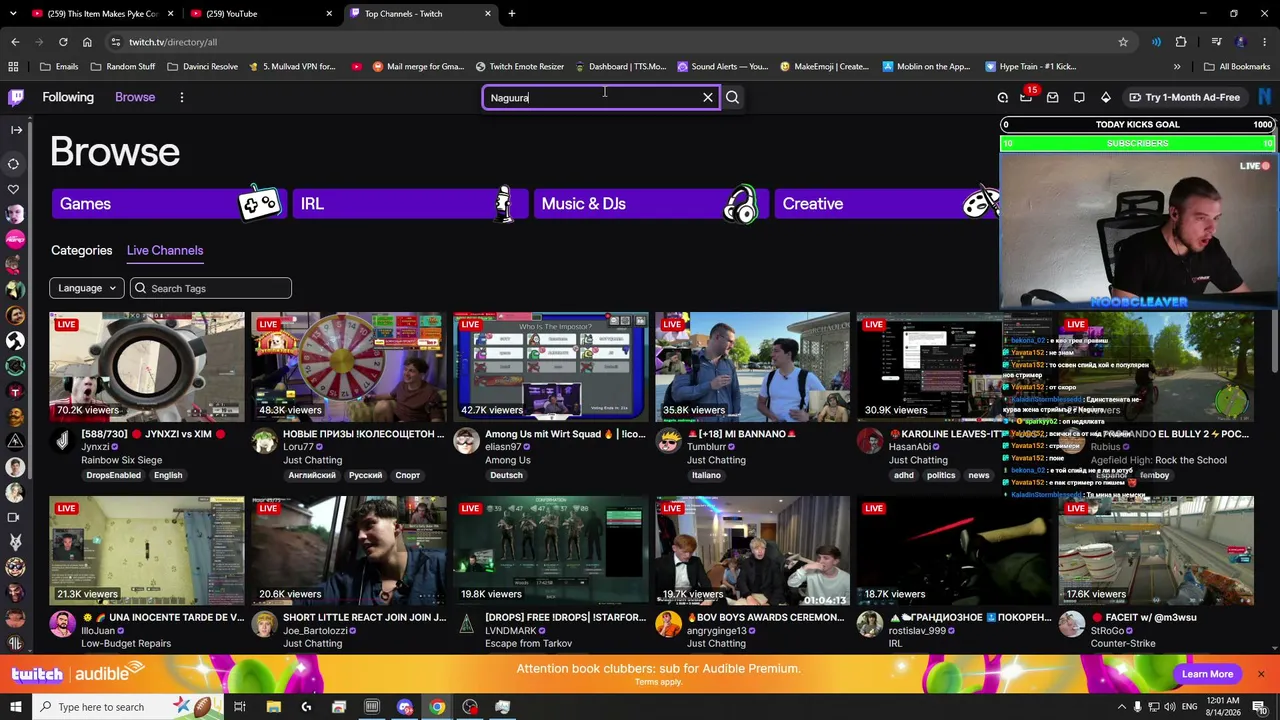This screenshot has width=1280, height=720.
Task: Bookmark this page with the star icon
Action: pyautogui.click(x=1123, y=42)
